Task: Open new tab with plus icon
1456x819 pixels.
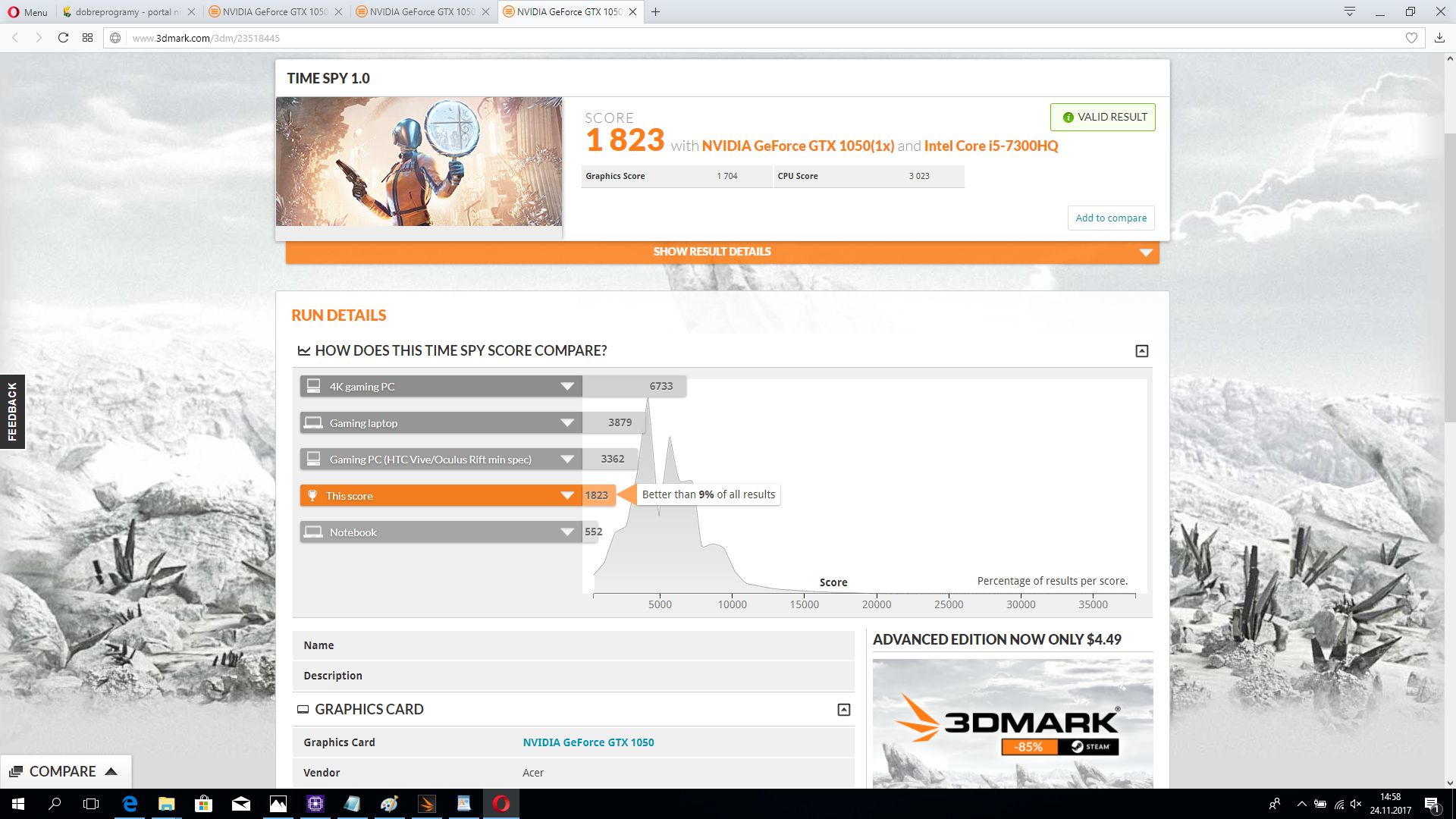Action: coord(656,12)
